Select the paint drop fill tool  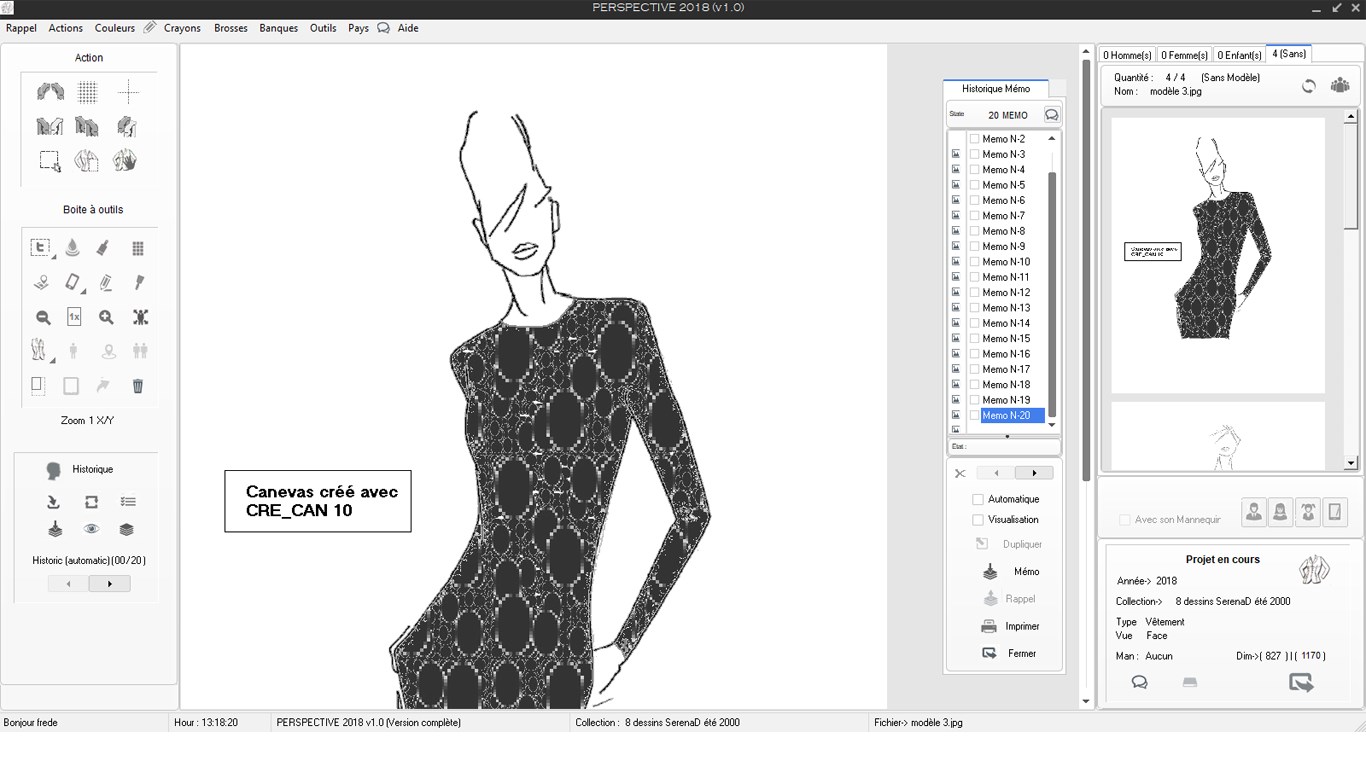[72, 248]
